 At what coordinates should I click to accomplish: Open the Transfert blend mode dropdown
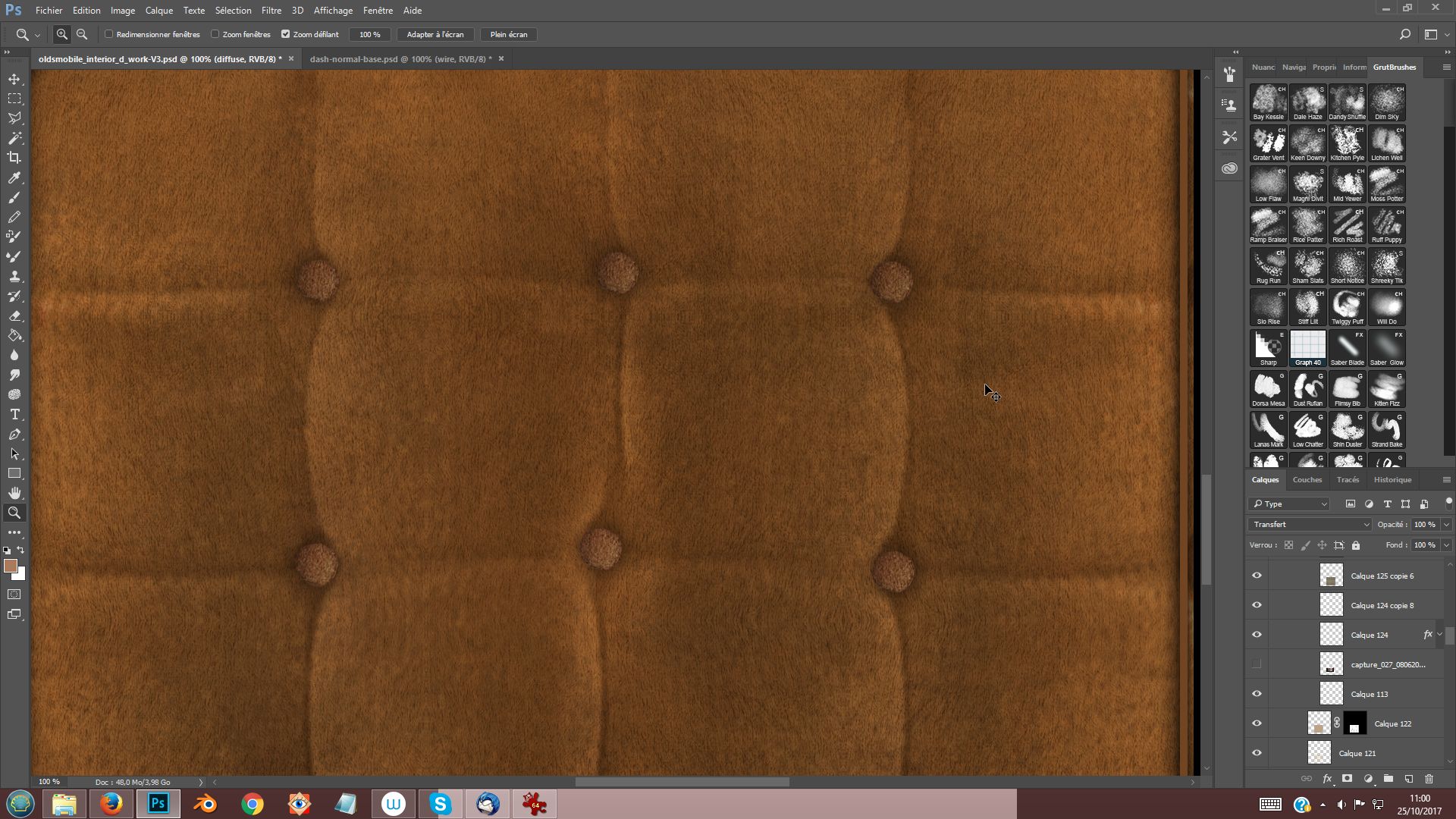click(1310, 524)
